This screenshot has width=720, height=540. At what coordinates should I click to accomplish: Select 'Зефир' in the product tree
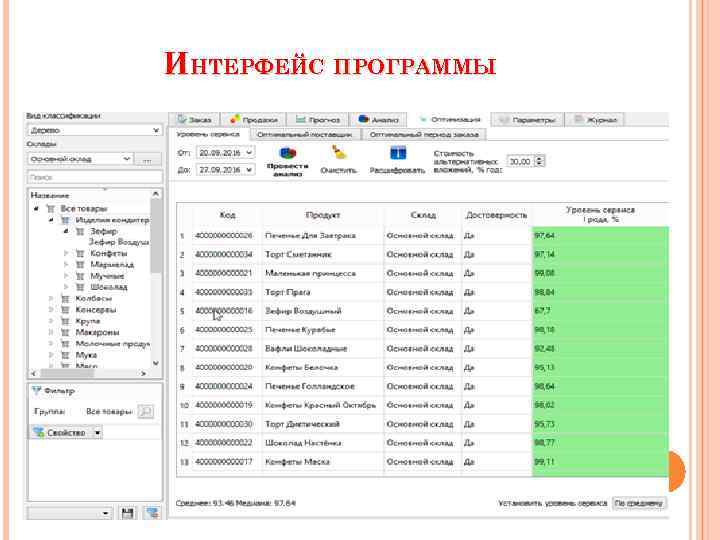click(104, 231)
